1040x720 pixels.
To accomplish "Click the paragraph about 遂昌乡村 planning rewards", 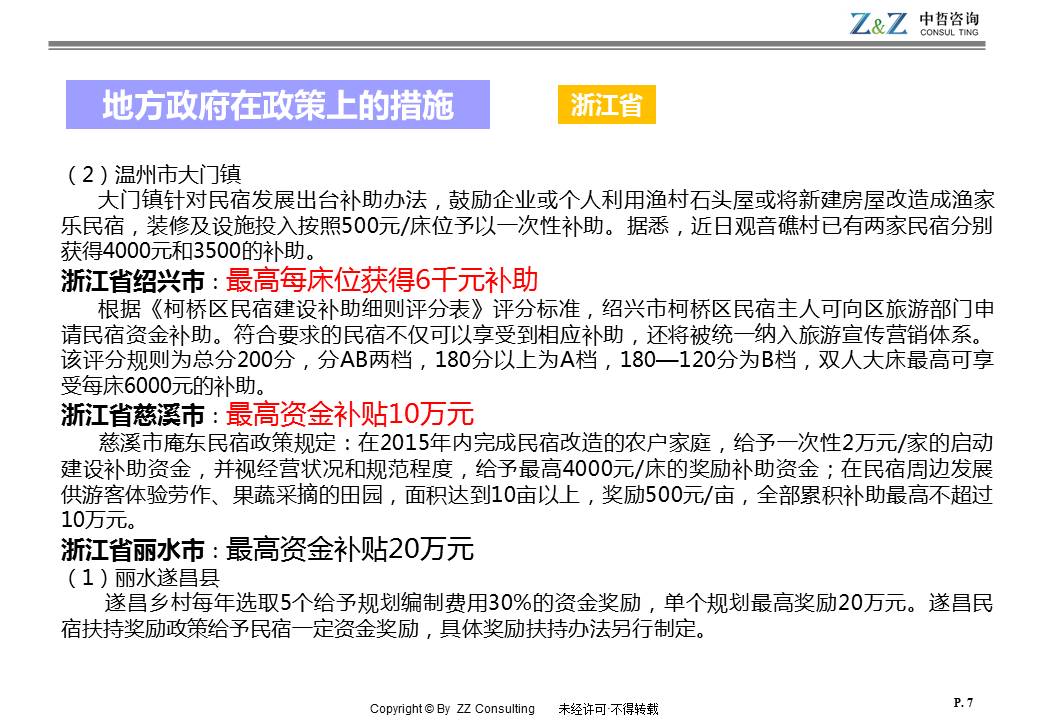I will [x=528, y=616].
